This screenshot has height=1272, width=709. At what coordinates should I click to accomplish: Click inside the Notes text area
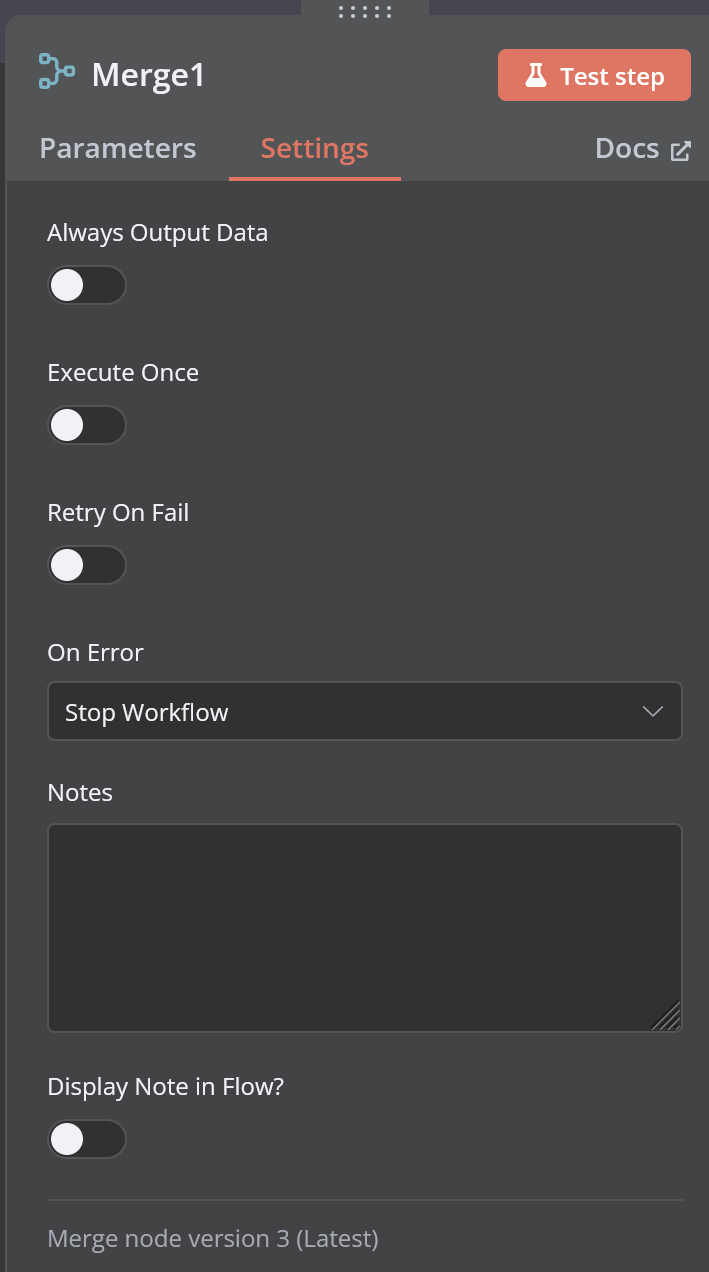pos(365,928)
